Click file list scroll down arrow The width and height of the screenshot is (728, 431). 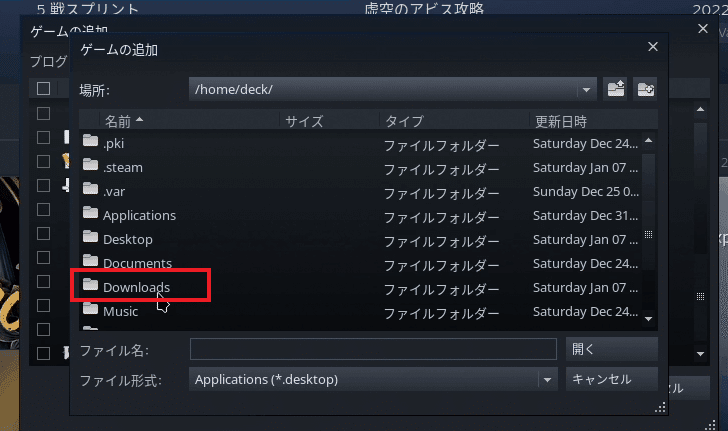click(649, 319)
